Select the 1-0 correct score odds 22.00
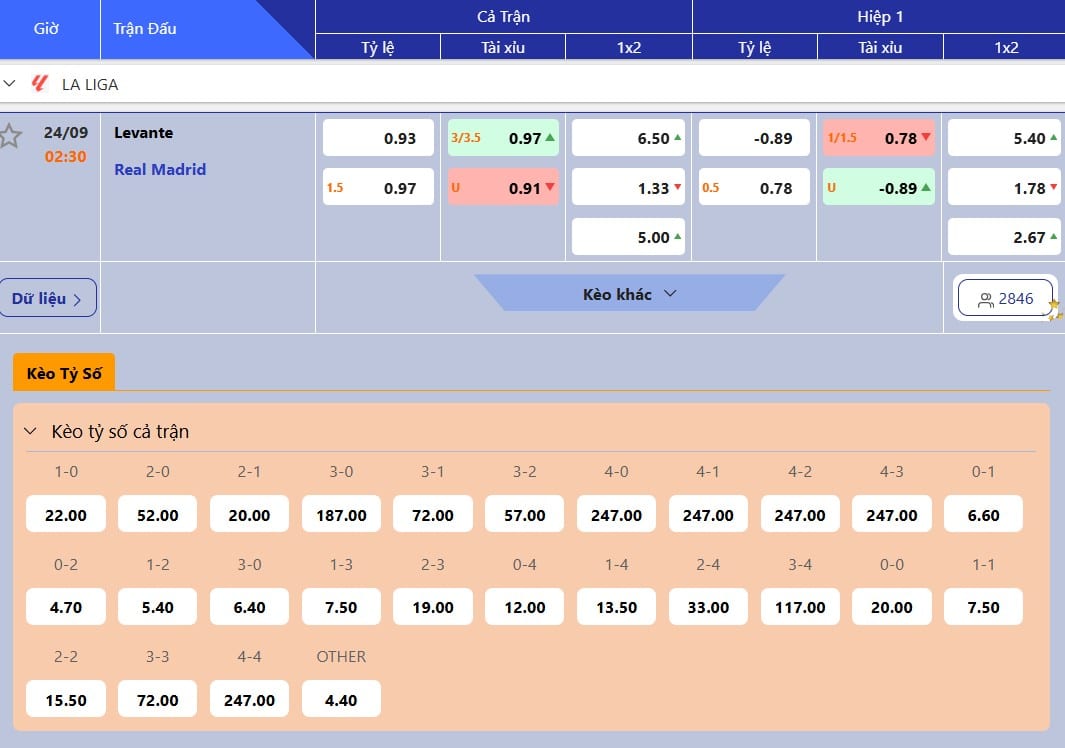 coord(66,515)
